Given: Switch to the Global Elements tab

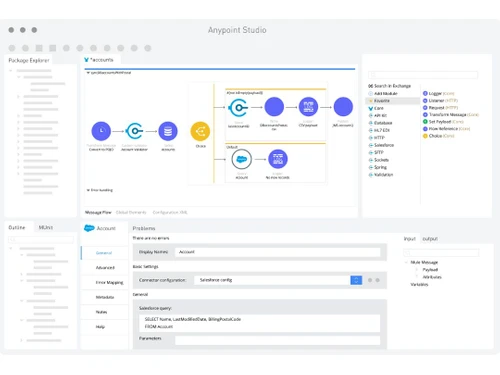Looking at the screenshot, I should [x=131, y=212].
